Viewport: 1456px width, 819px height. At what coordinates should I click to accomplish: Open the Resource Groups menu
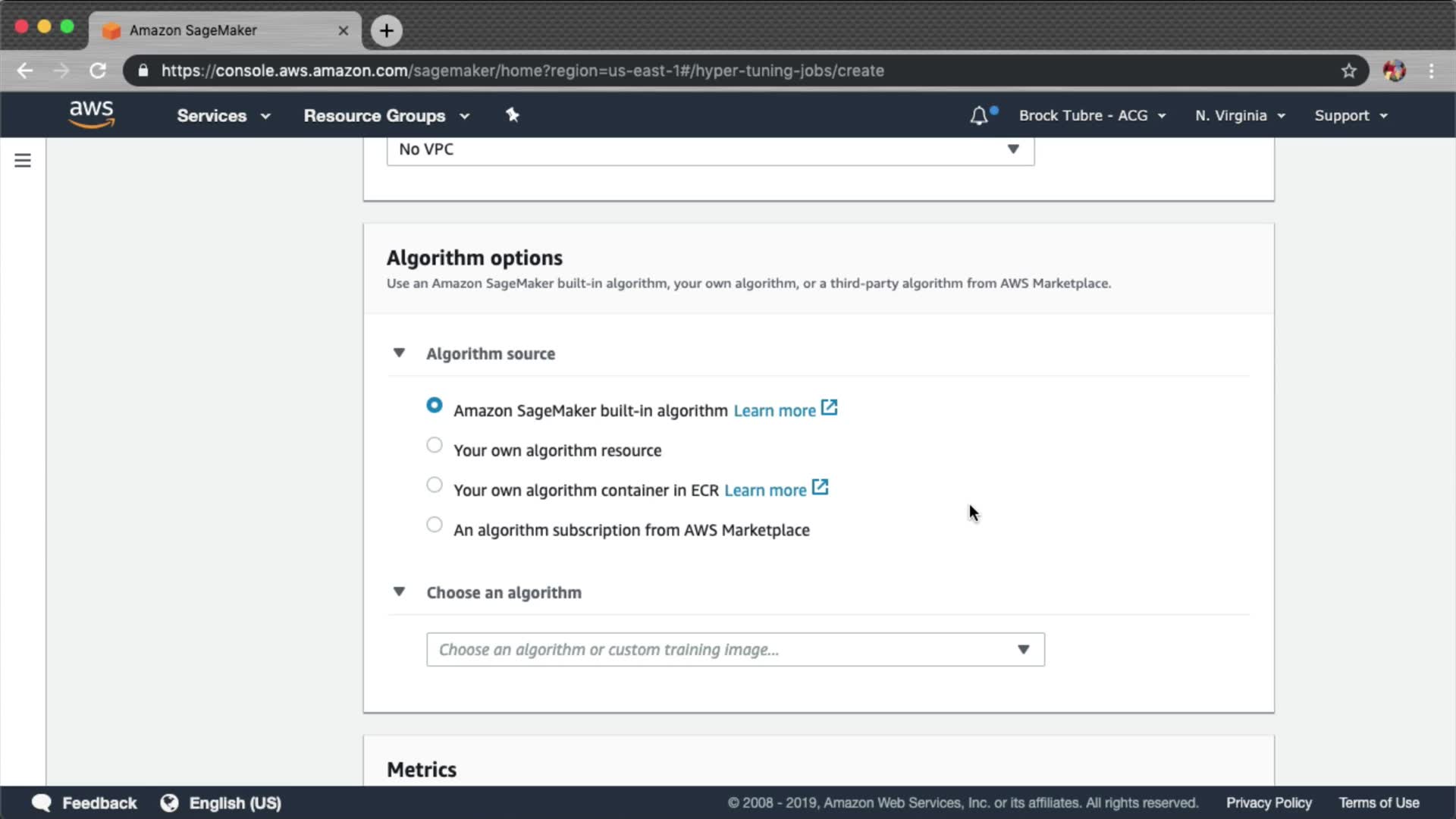pyautogui.click(x=386, y=116)
